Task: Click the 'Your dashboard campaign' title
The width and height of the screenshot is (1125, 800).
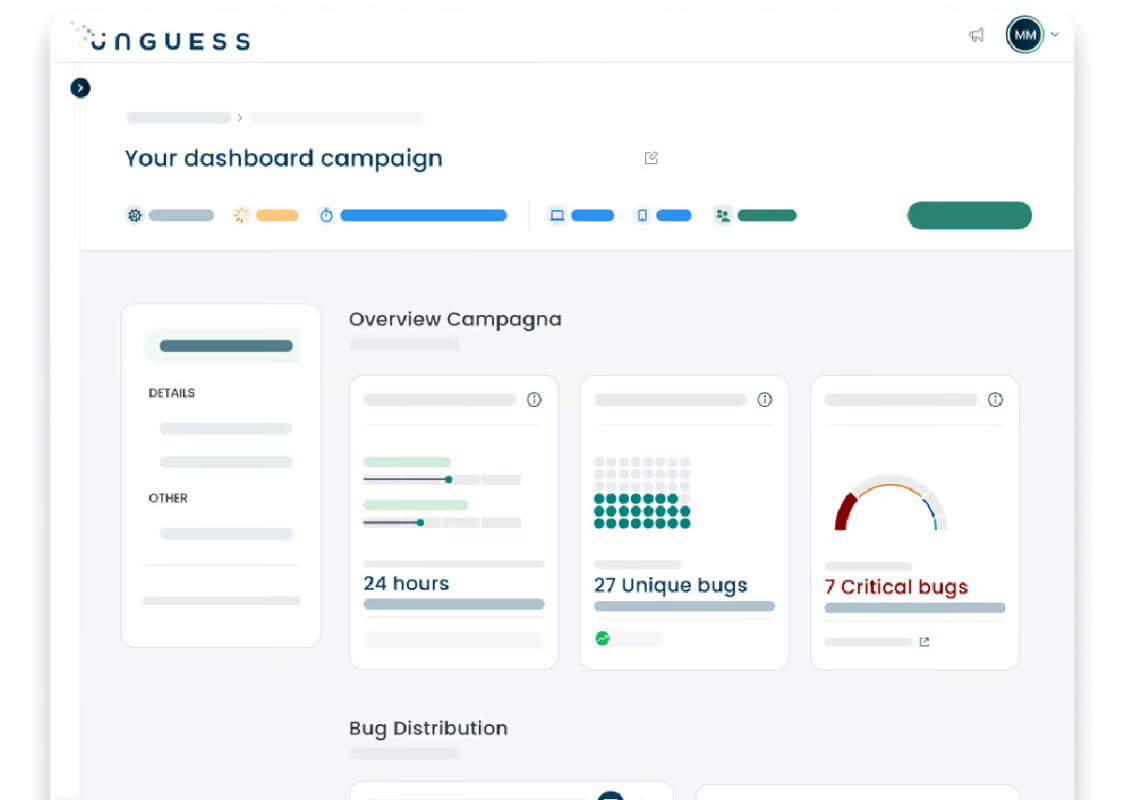Action: [x=283, y=159]
